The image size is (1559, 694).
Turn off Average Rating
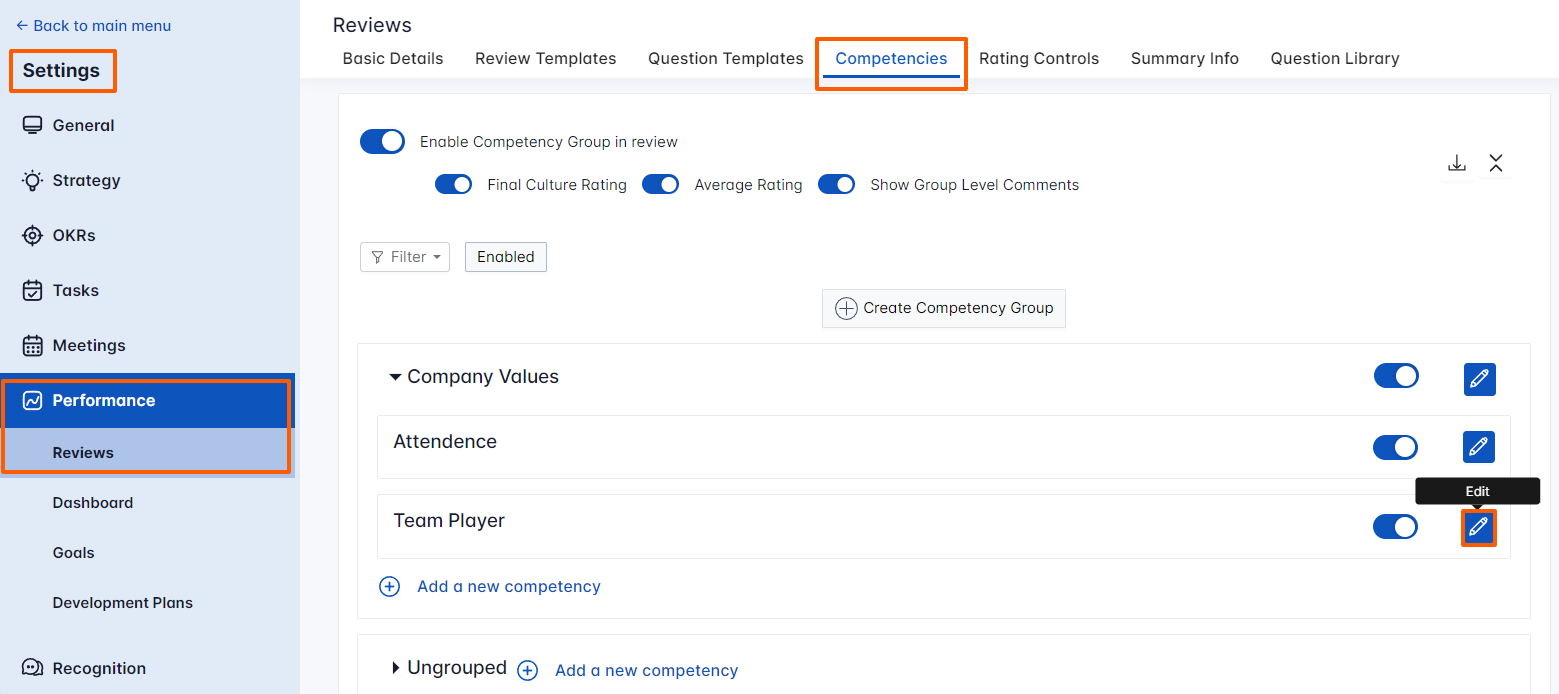(x=660, y=184)
